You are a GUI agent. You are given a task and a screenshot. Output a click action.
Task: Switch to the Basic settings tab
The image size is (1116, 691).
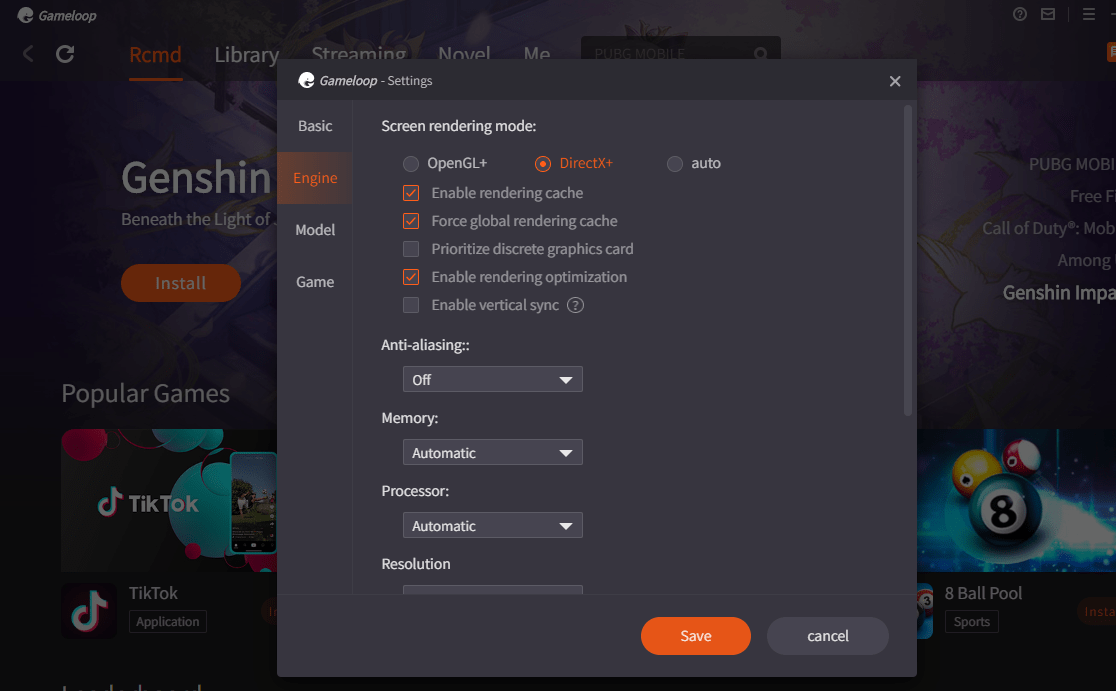click(x=315, y=126)
